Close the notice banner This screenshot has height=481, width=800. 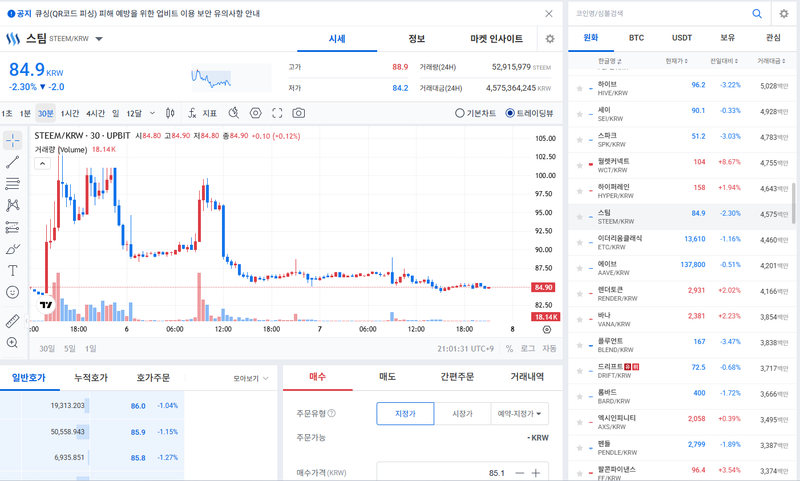(549, 14)
